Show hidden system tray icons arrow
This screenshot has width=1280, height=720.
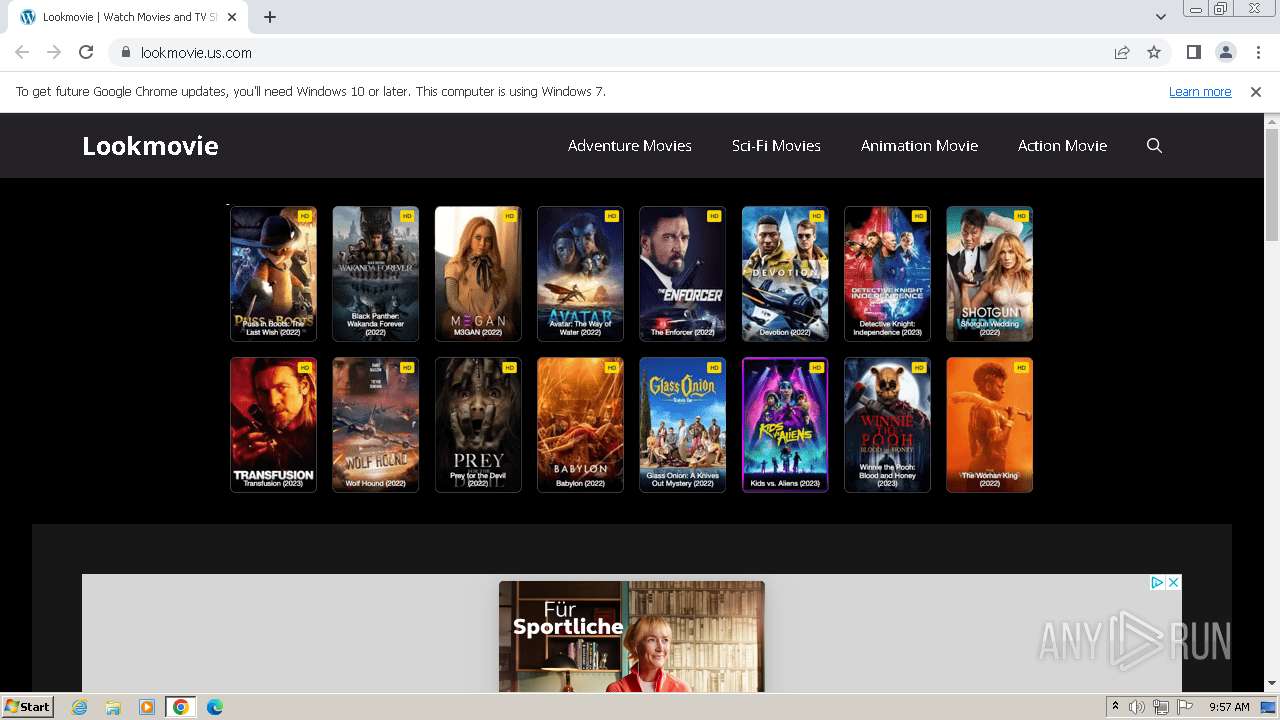click(1115, 707)
